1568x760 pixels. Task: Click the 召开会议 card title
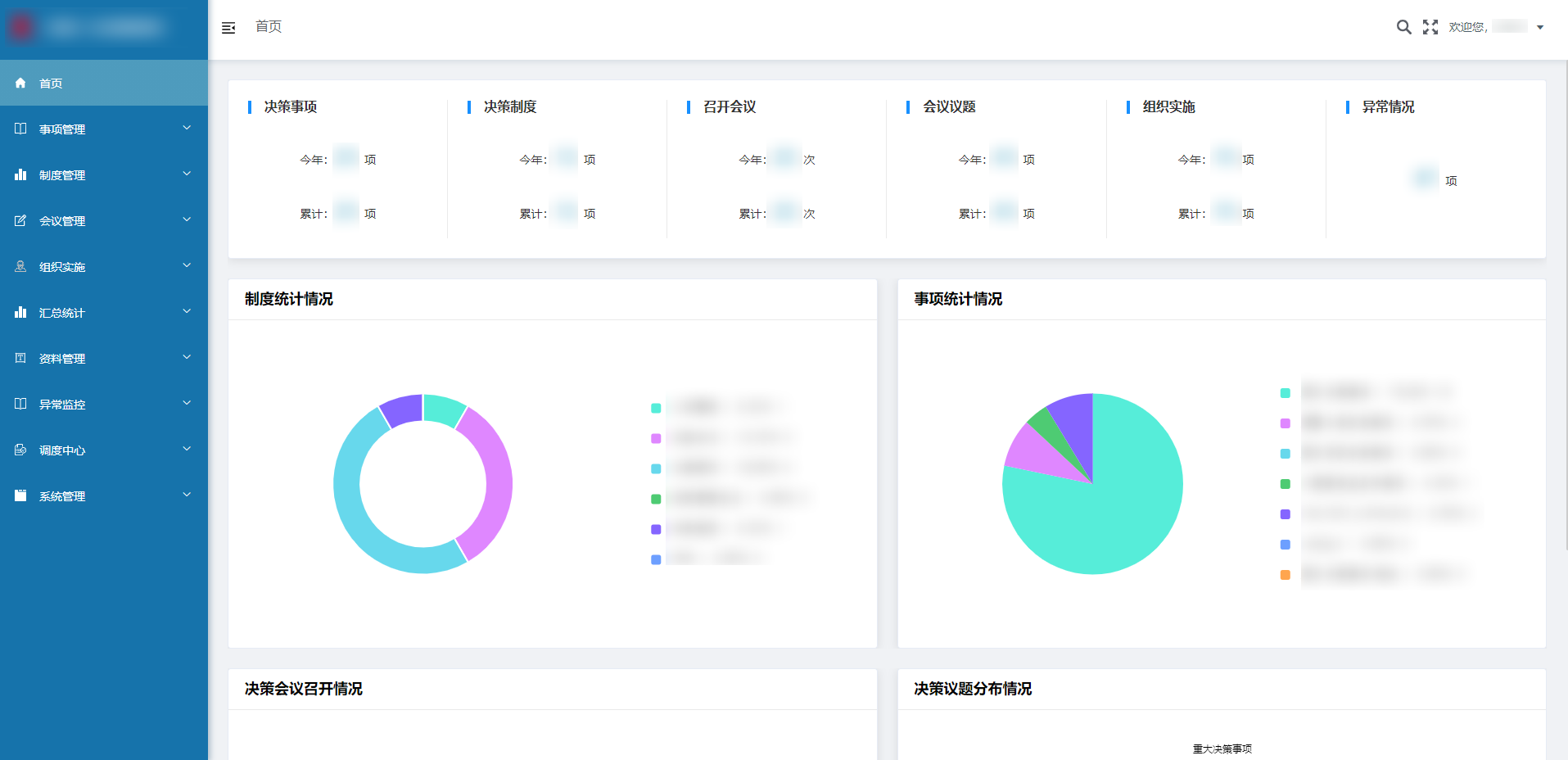730,106
